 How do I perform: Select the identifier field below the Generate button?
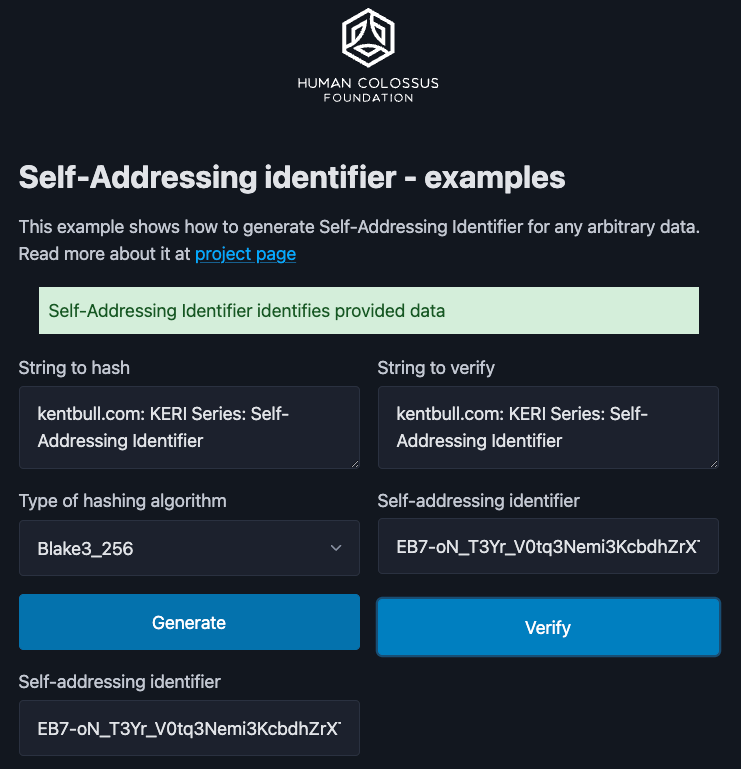click(x=189, y=727)
